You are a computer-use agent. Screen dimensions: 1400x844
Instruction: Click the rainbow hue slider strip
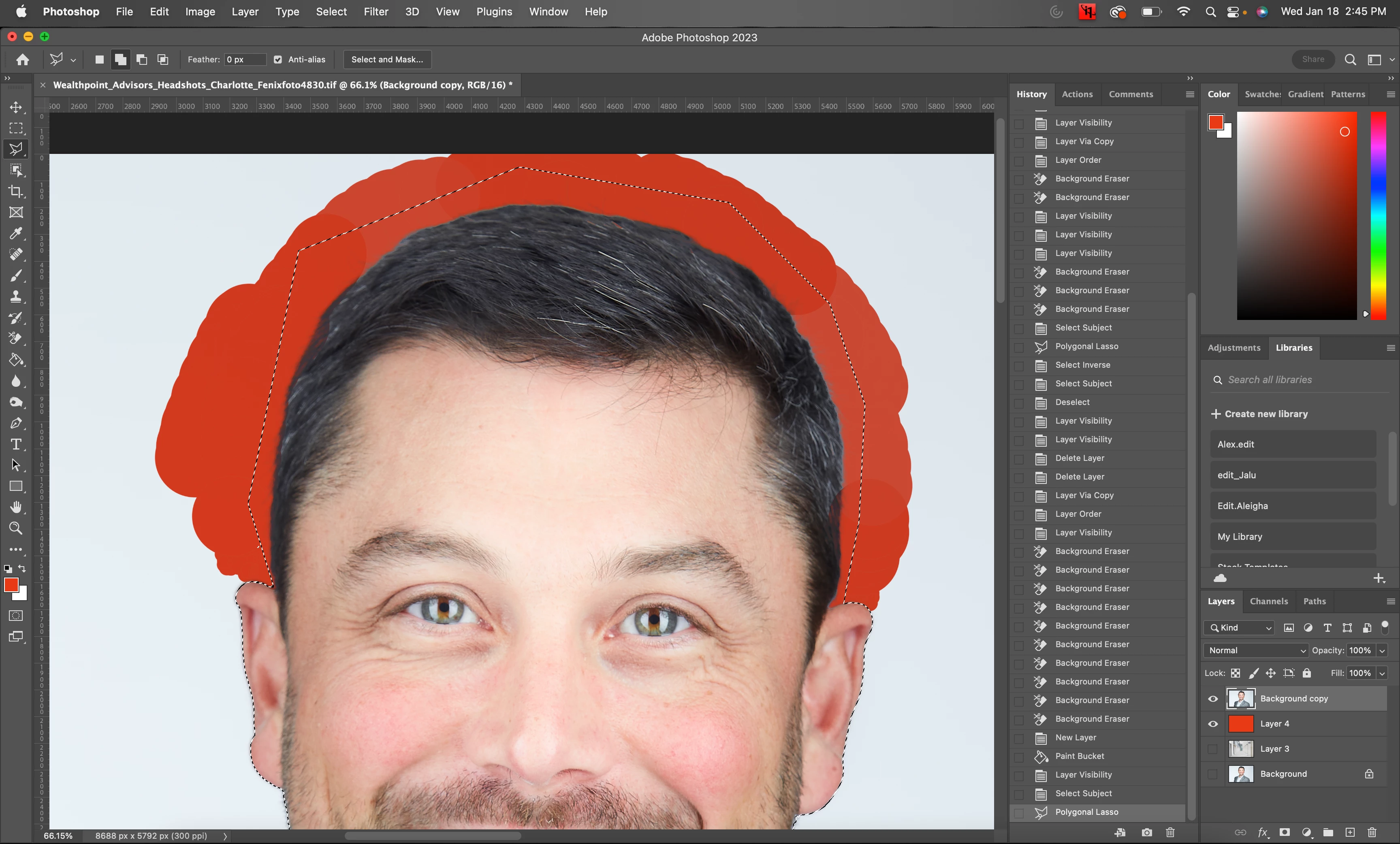pos(1378,216)
